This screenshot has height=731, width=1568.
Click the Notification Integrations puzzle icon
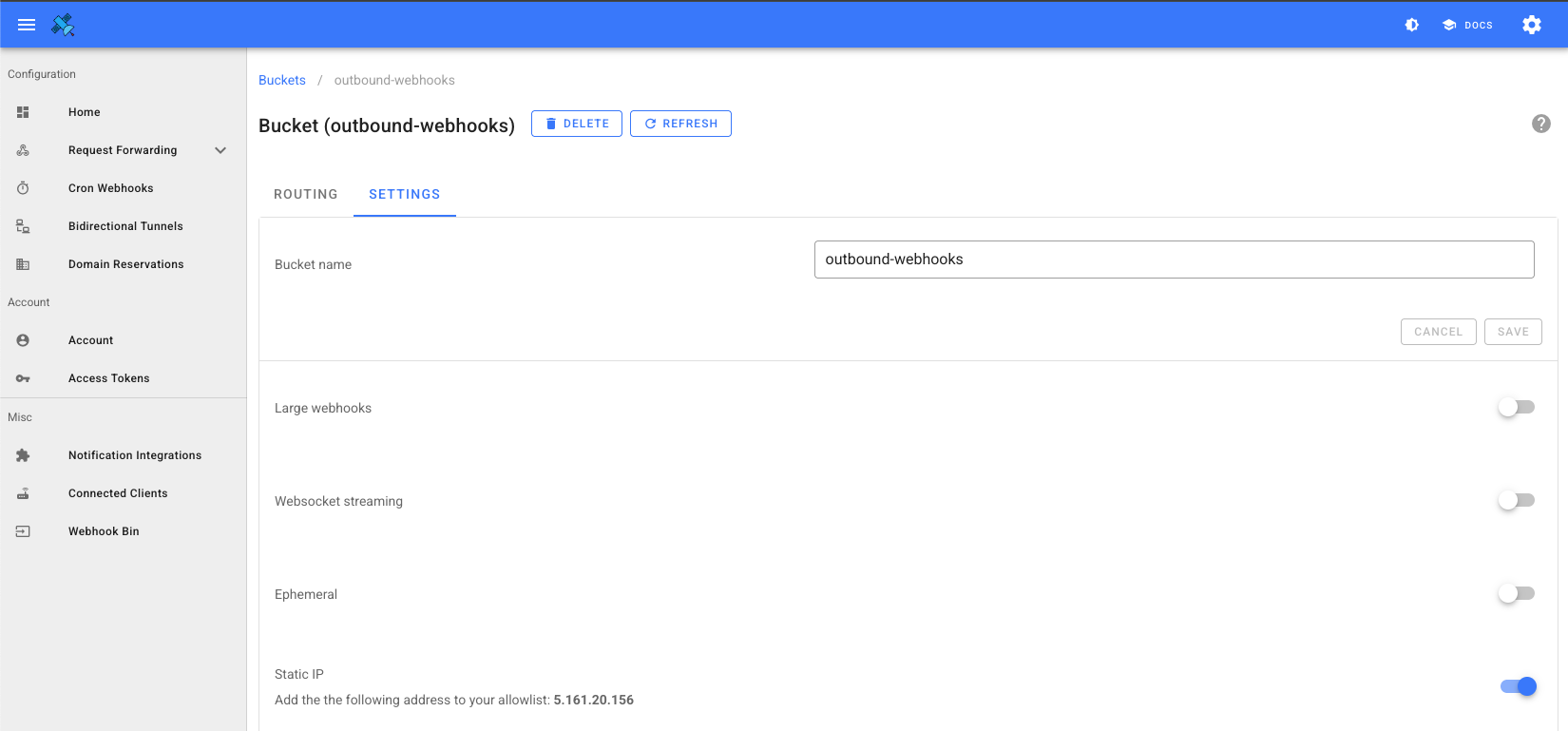pos(23,455)
